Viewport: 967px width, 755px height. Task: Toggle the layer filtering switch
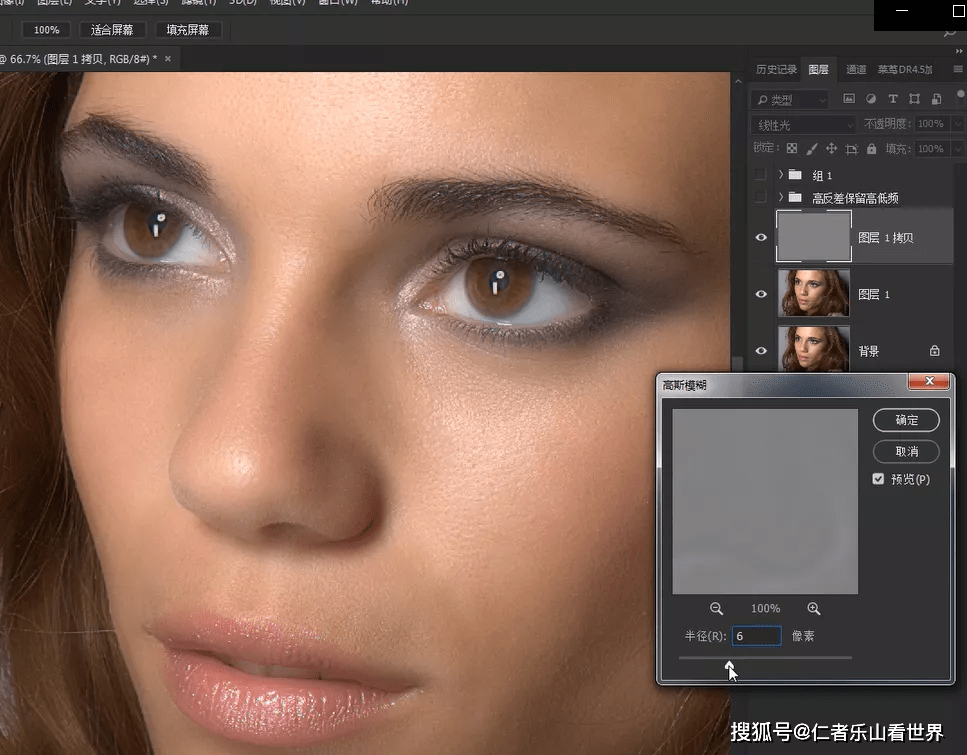click(960, 95)
